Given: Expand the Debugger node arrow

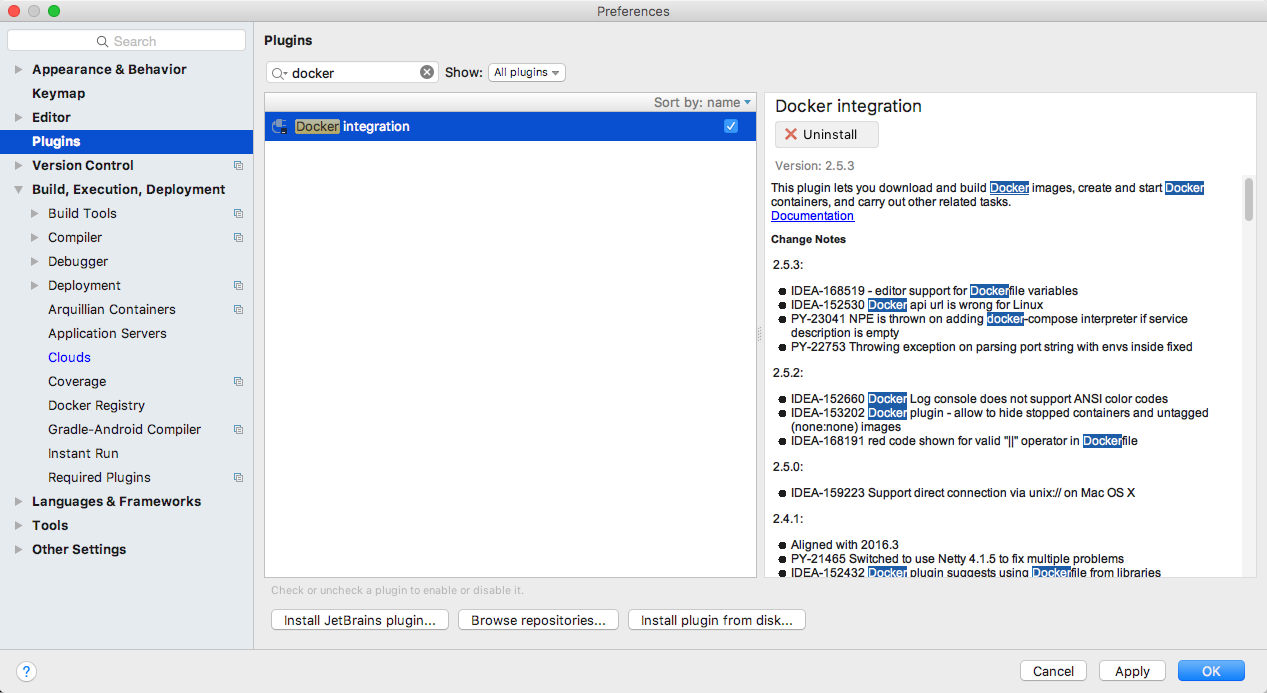Looking at the screenshot, I should point(34,262).
